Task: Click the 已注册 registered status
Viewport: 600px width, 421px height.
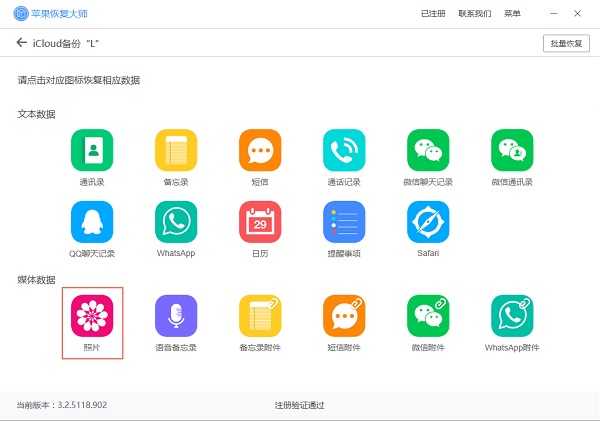Action: (433, 14)
